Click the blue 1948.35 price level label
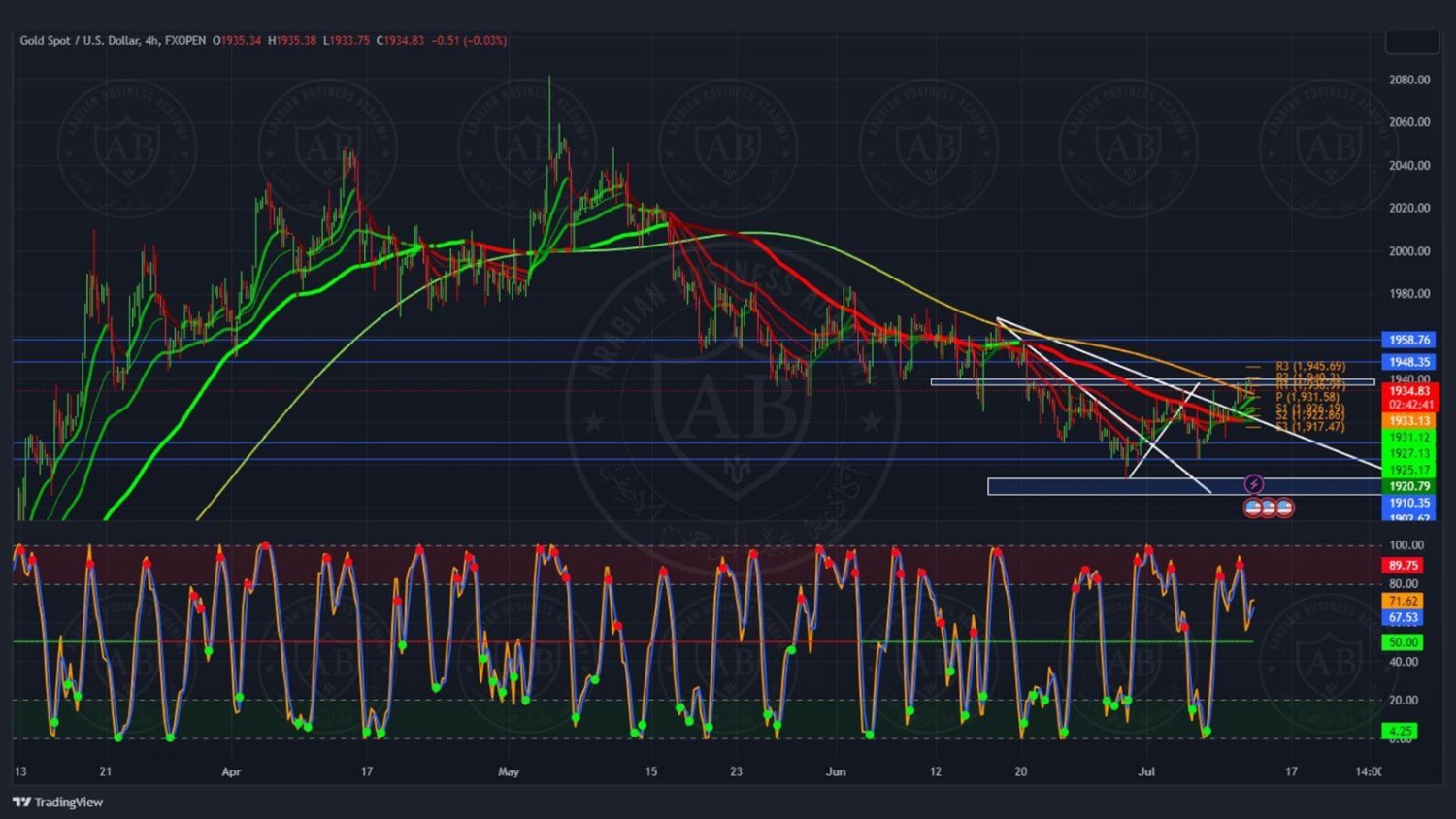1456x819 pixels. (x=1408, y=362)
